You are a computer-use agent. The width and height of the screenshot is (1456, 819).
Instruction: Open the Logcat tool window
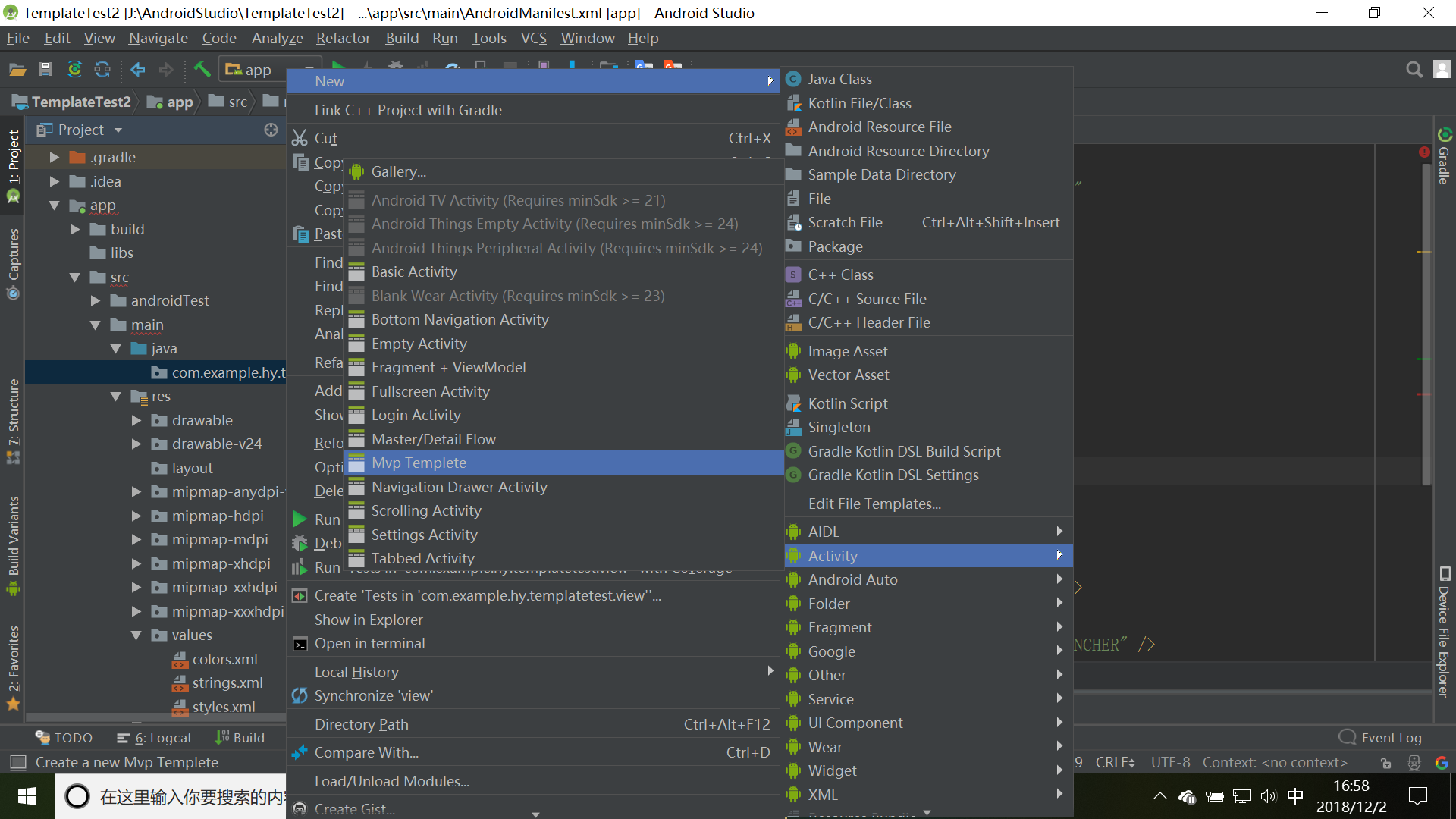click(x=154, y=738)
